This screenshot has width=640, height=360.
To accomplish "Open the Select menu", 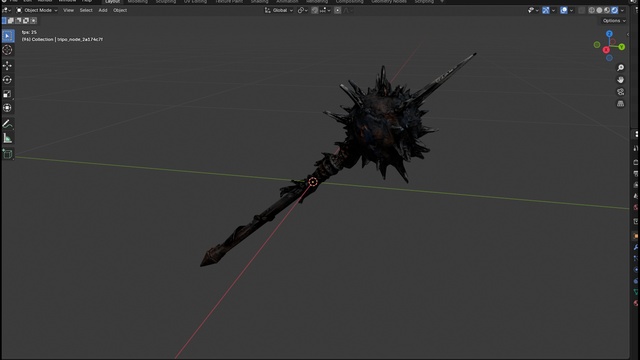I will (x=86, y=10).
